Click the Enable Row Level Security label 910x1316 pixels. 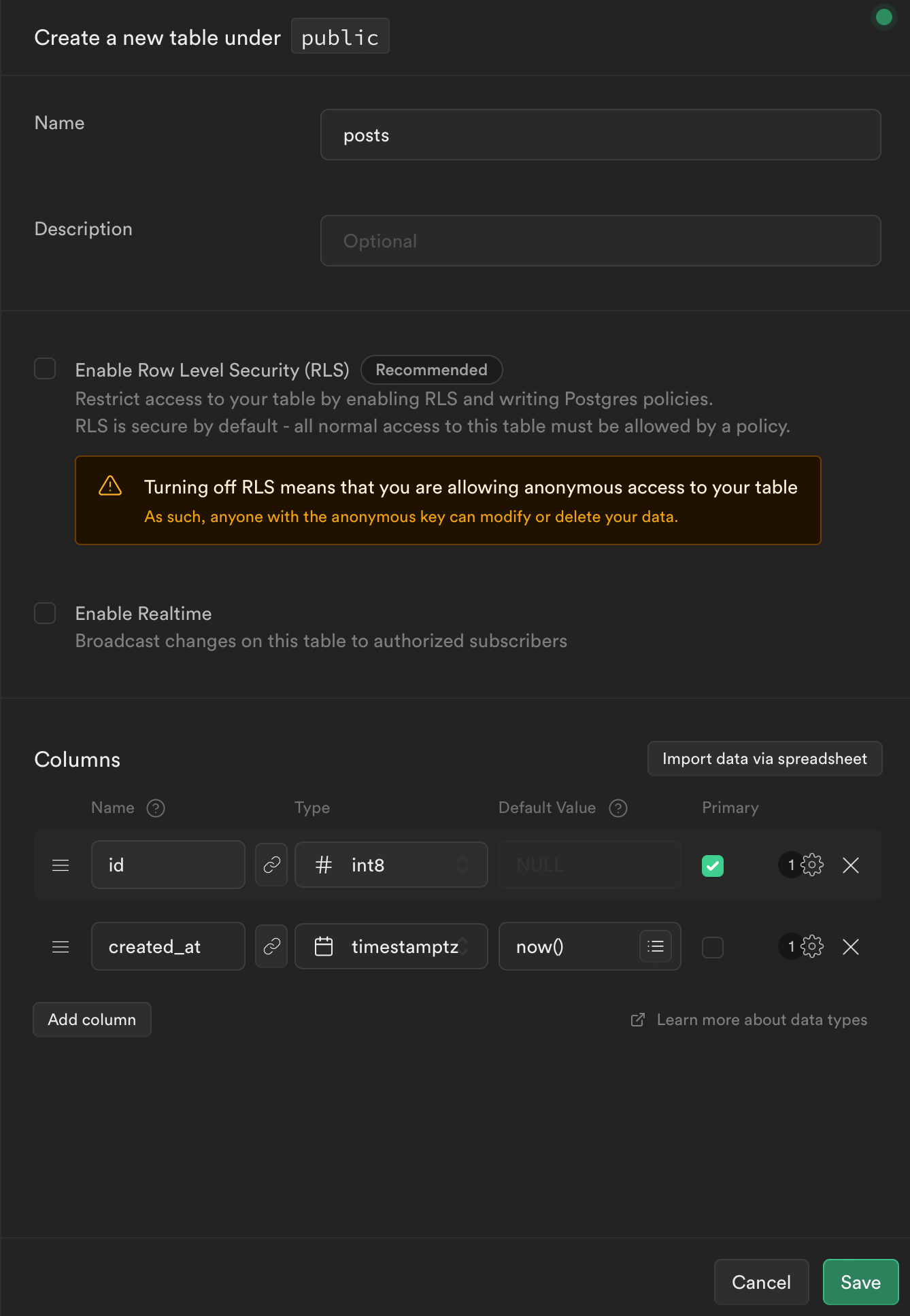[x=212, y=370]
